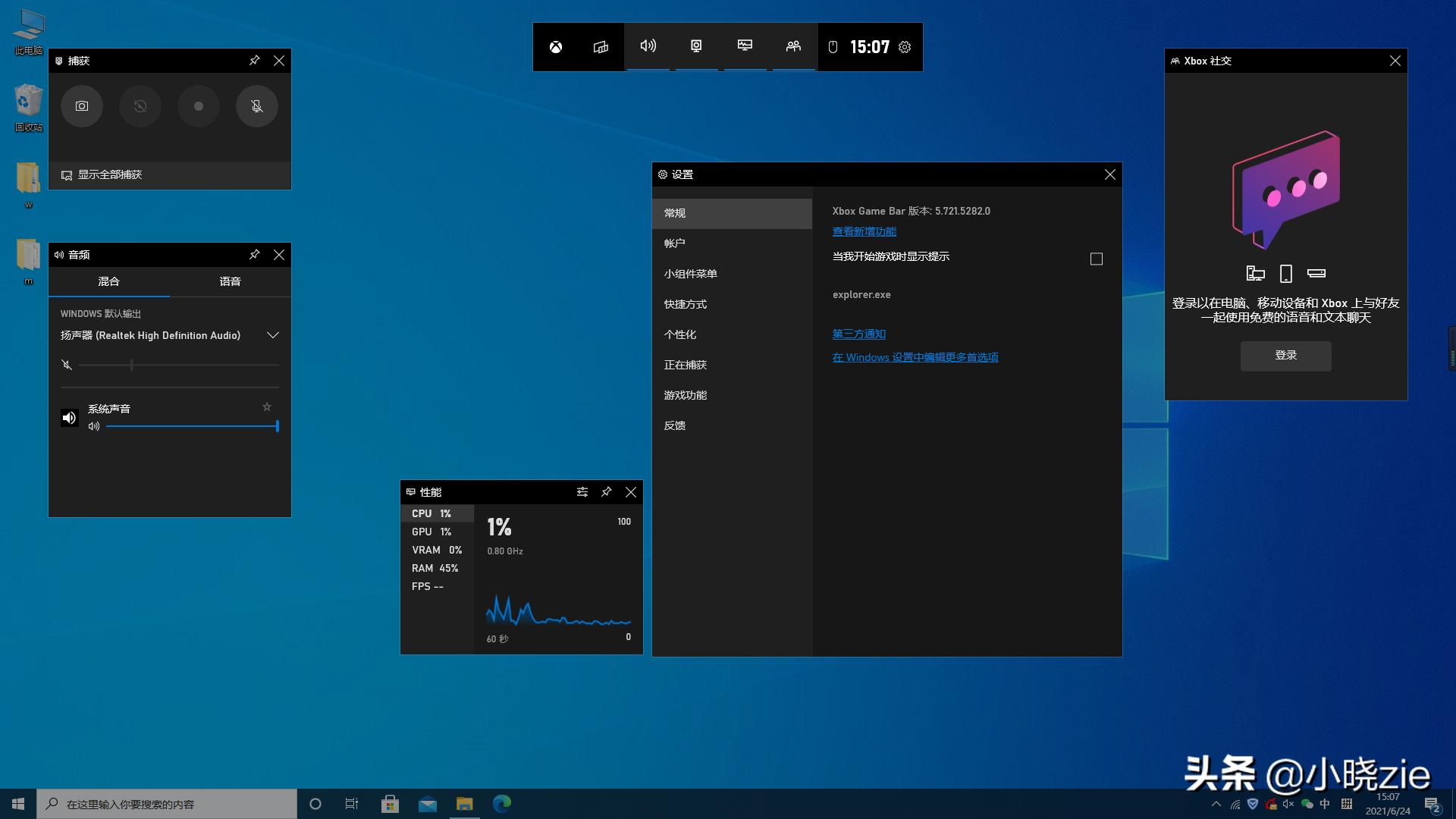Pin the performance widget
The height and width of the screenshot is (819, 1456).
tap(606, 492)
